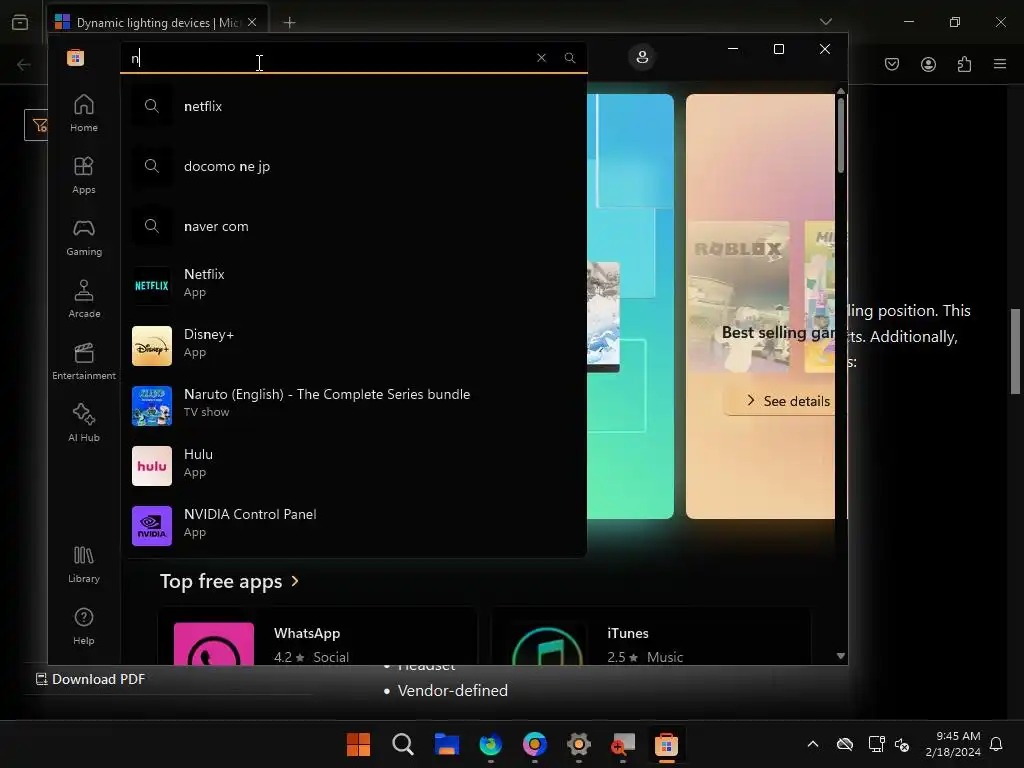Select the 'naver com' suggestion

point(353,226)
